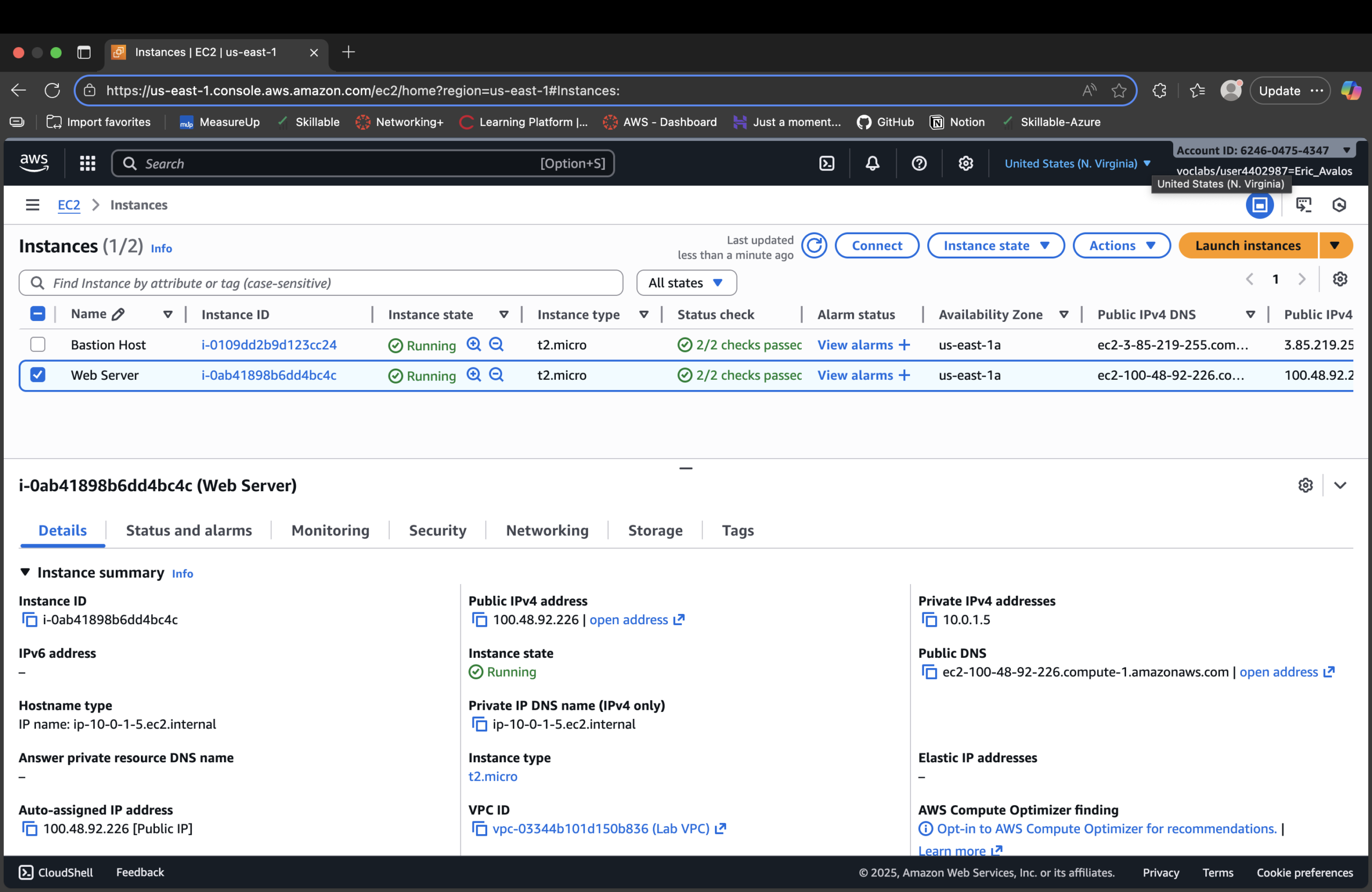The height and width of the screenshot is (892, 1372).
Task: Deselect the Web Server row checkbox
Action: (38, 374)
